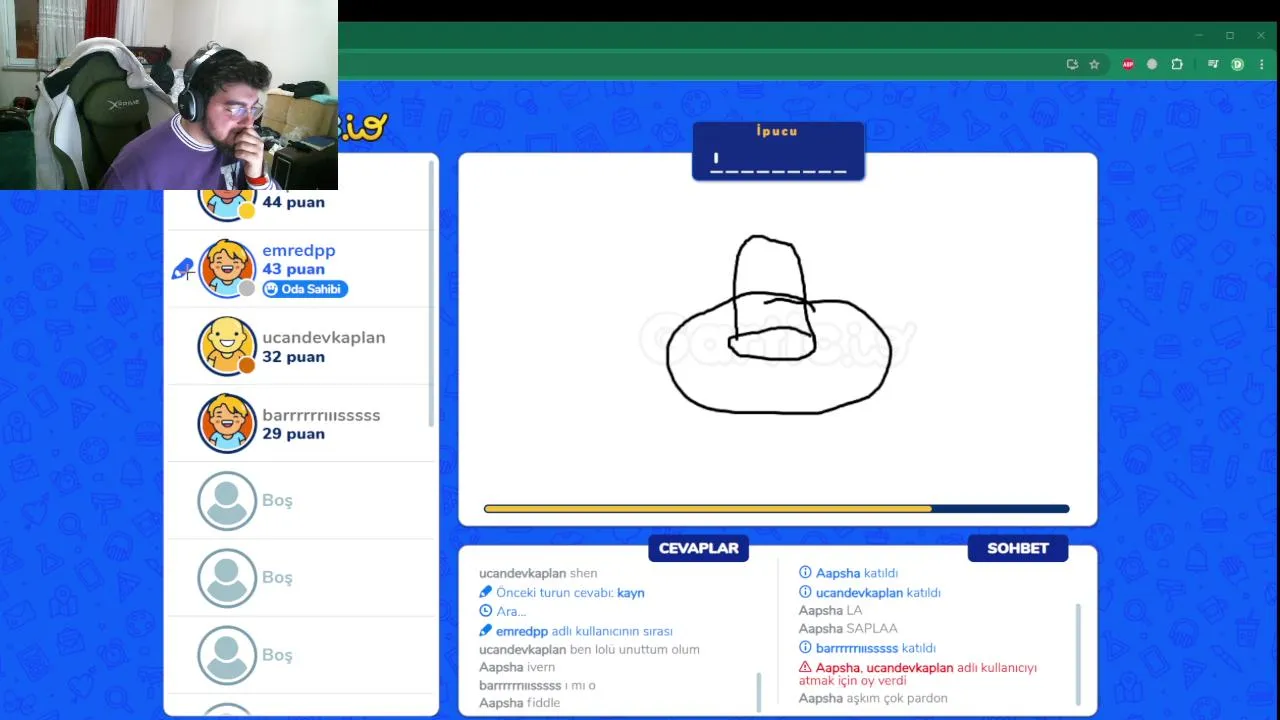Viewport: 1280px width, 720px height.
Task: Click the pencil icon before emredpp's turn message
Action: tap(486, 631)
